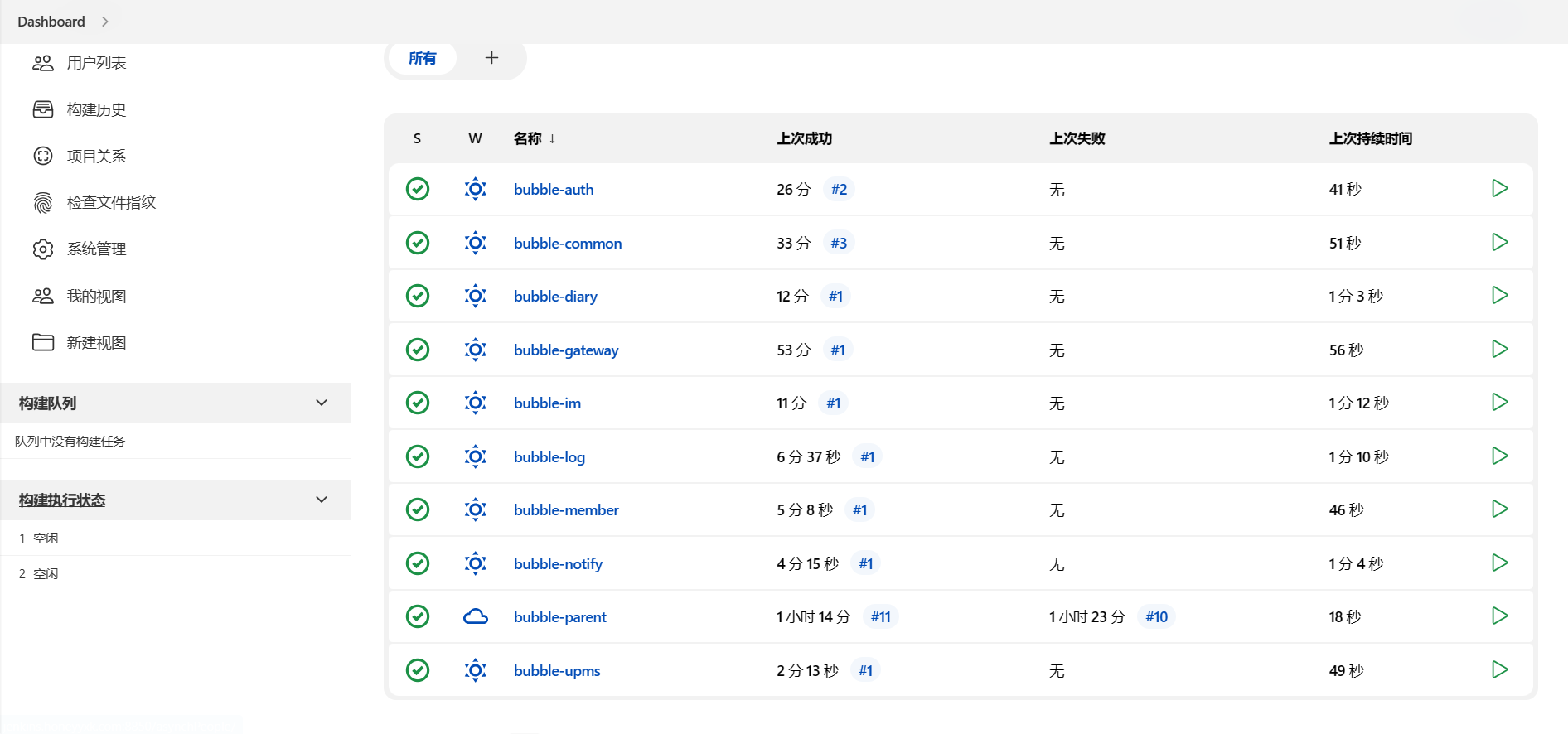This screenshot has width=1568, height=734.
Task: Schedule a build for bubble-gateway
Action: tap(1499, 350)
